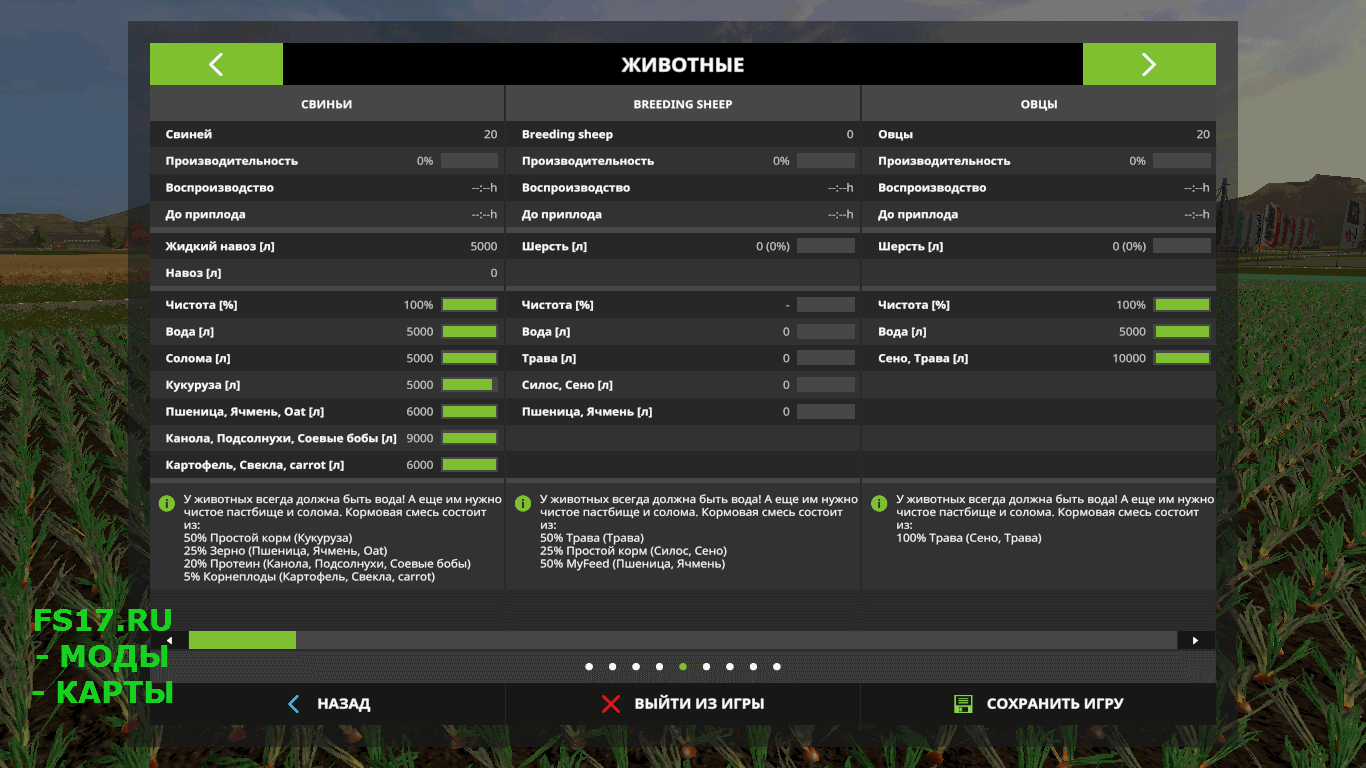Select the BREEDING SHEEP column header

coord(683,104)
